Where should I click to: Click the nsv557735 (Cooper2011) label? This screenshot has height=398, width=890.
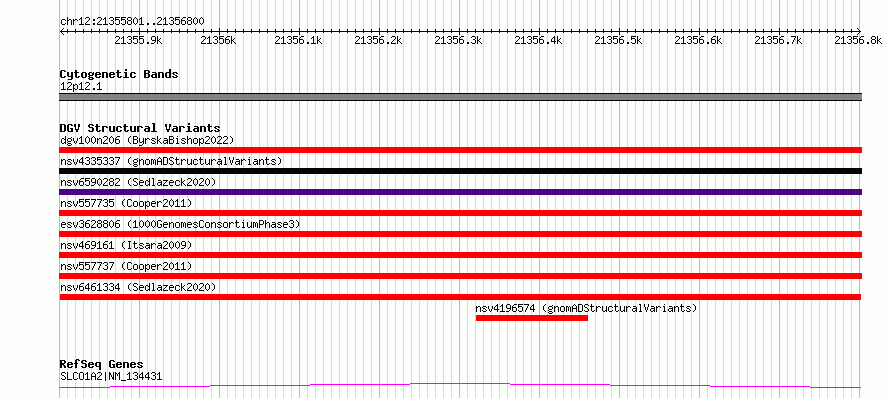[126, 203]
